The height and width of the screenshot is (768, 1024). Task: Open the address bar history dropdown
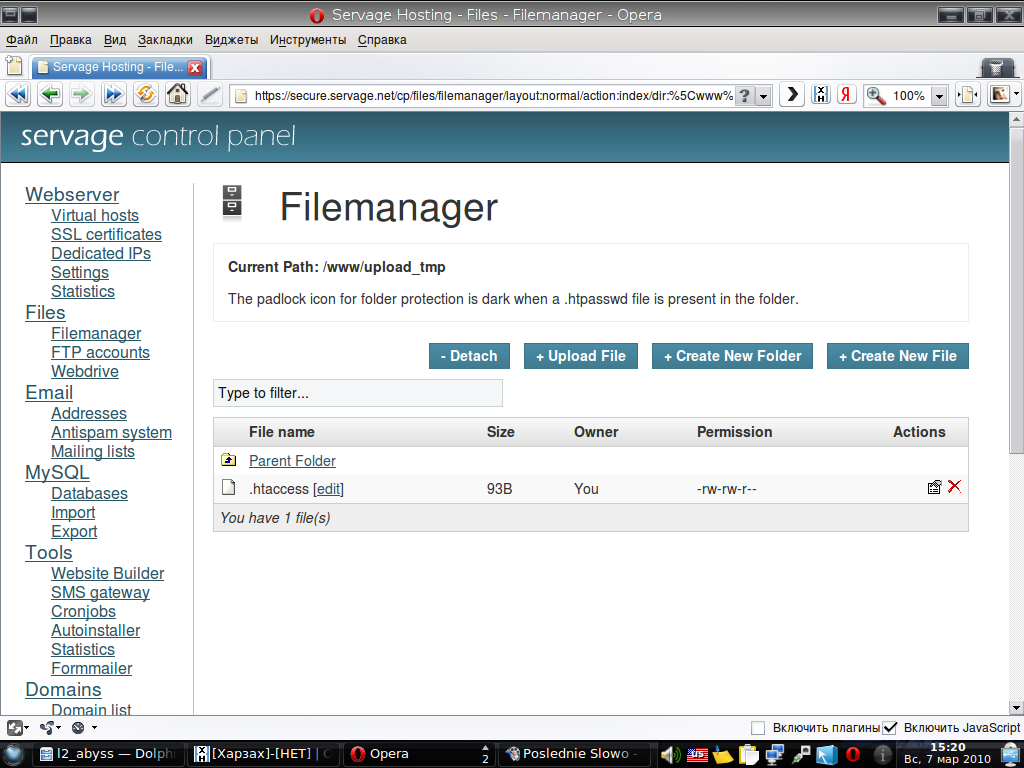click(763, 96)
